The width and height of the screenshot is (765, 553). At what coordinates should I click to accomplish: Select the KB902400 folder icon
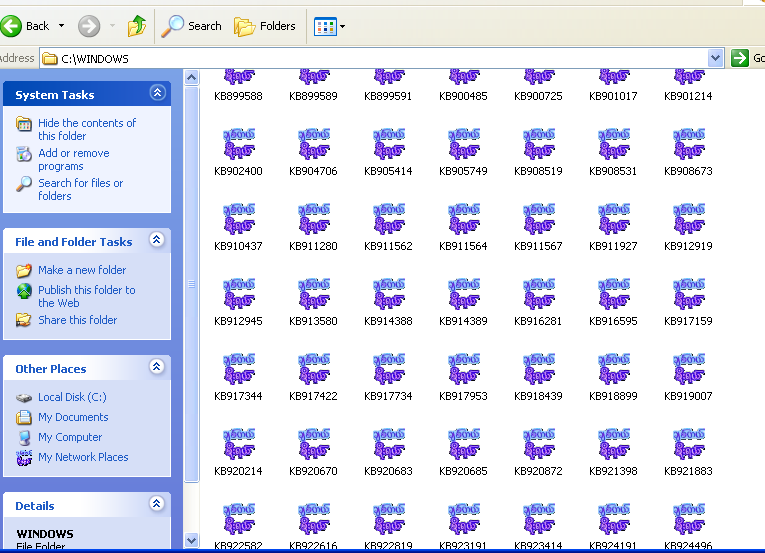(239, 144)
